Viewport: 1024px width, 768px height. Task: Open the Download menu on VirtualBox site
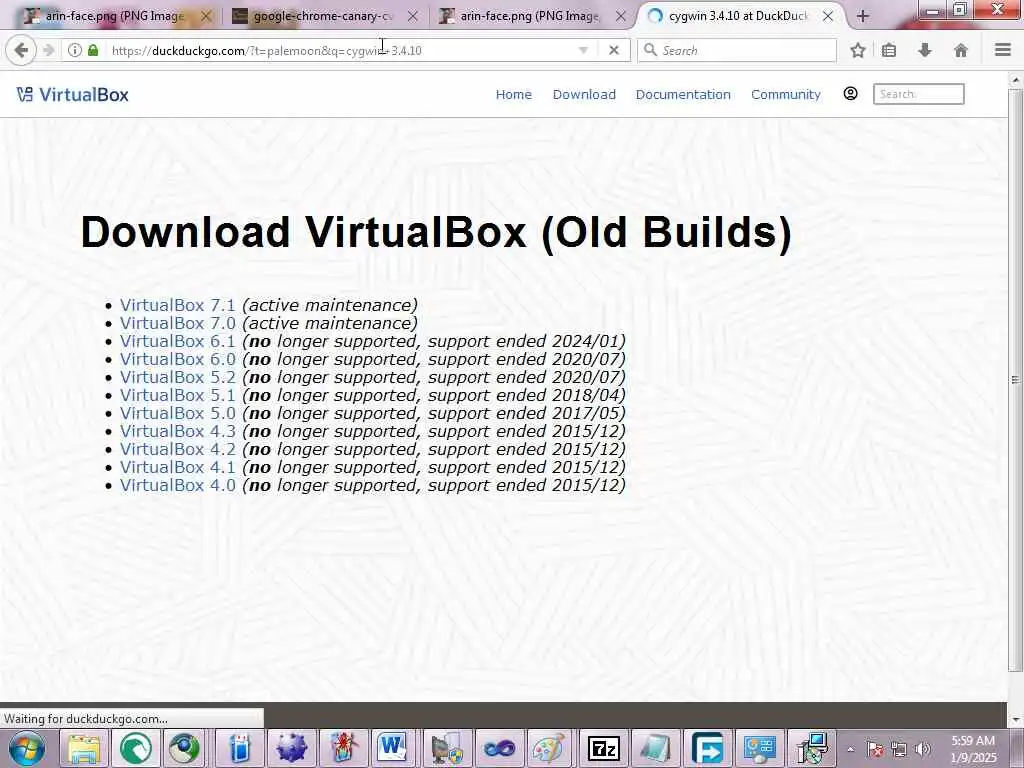click(584, 95)
